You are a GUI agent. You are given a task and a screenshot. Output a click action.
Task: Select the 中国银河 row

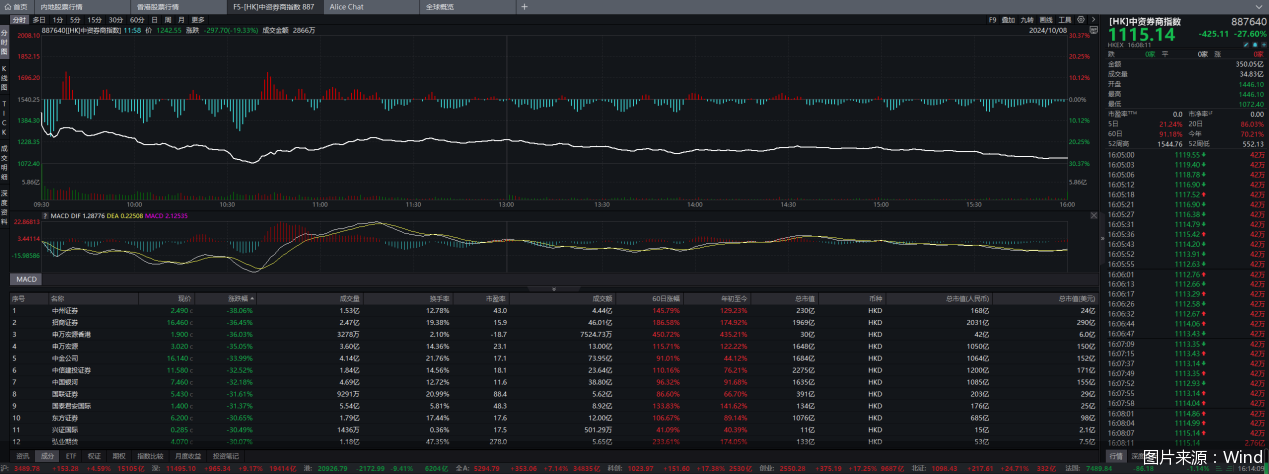click(554, 381)
